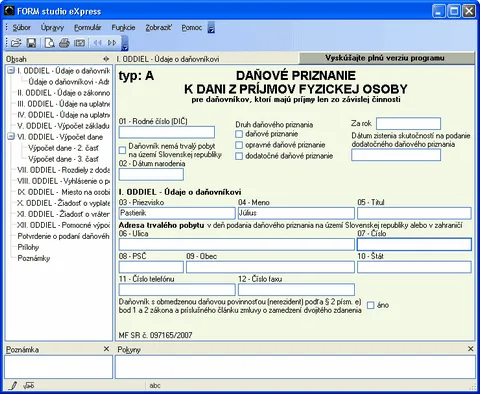Open the Pomoc menu
Viewport: 480px width, 394px height.
tap(192, 28)
